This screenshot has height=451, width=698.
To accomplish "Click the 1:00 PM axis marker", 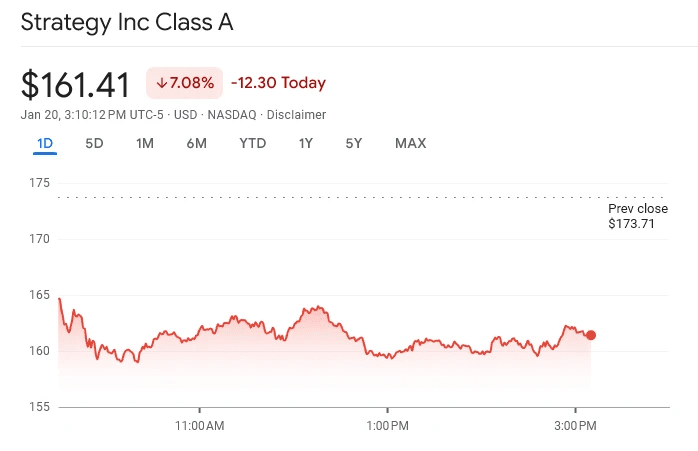I will (x=387, y=426).
